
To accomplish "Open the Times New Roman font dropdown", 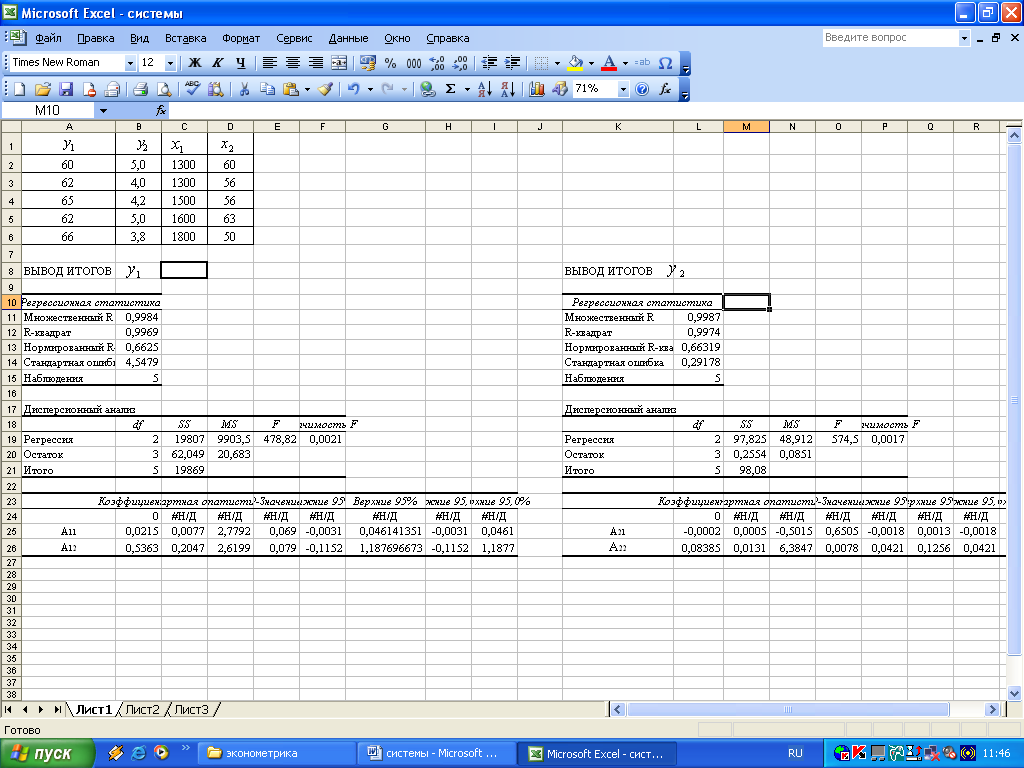I will [130, 63].
